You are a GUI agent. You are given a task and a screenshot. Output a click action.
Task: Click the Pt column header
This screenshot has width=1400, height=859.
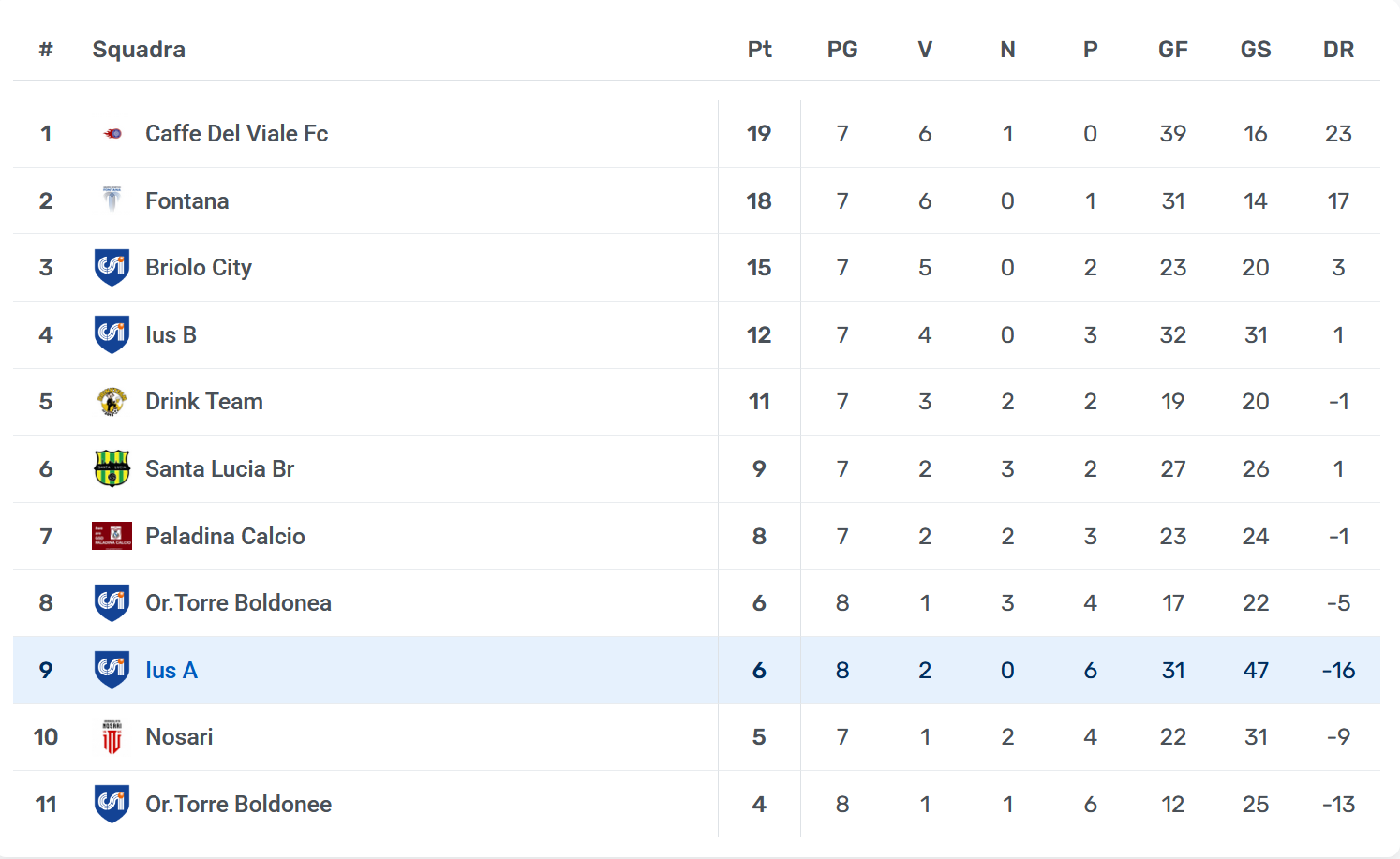pos(759,50)
